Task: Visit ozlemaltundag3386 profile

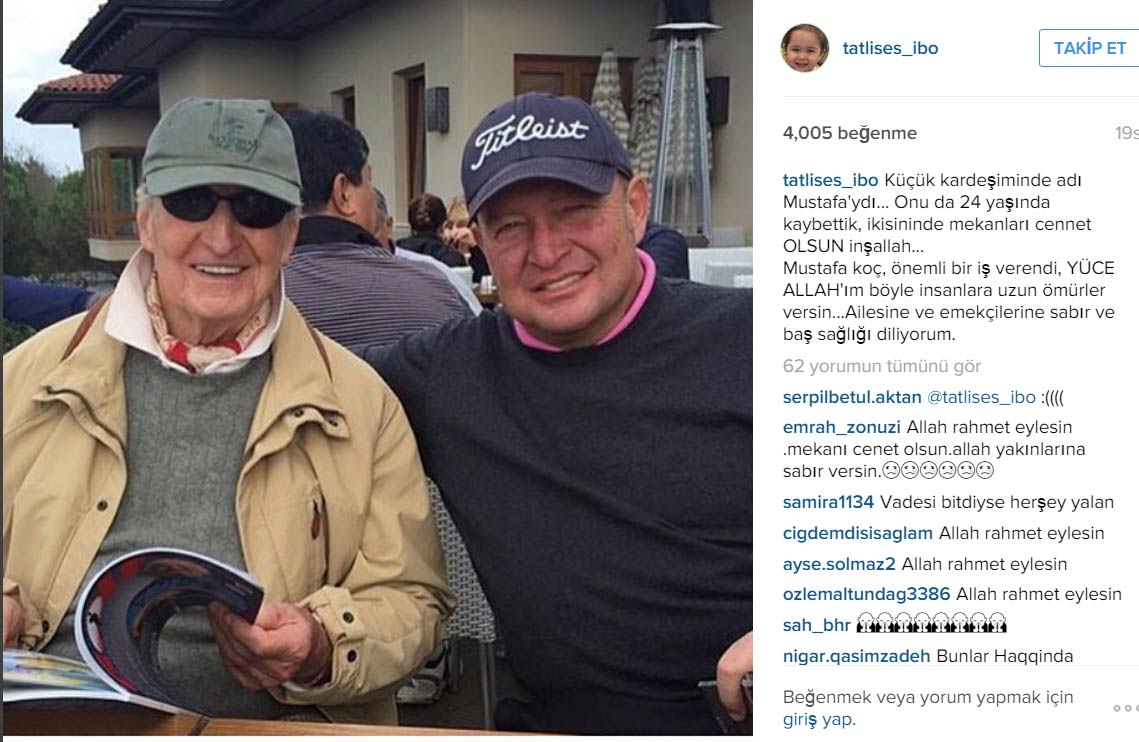Action: point(866,594)
